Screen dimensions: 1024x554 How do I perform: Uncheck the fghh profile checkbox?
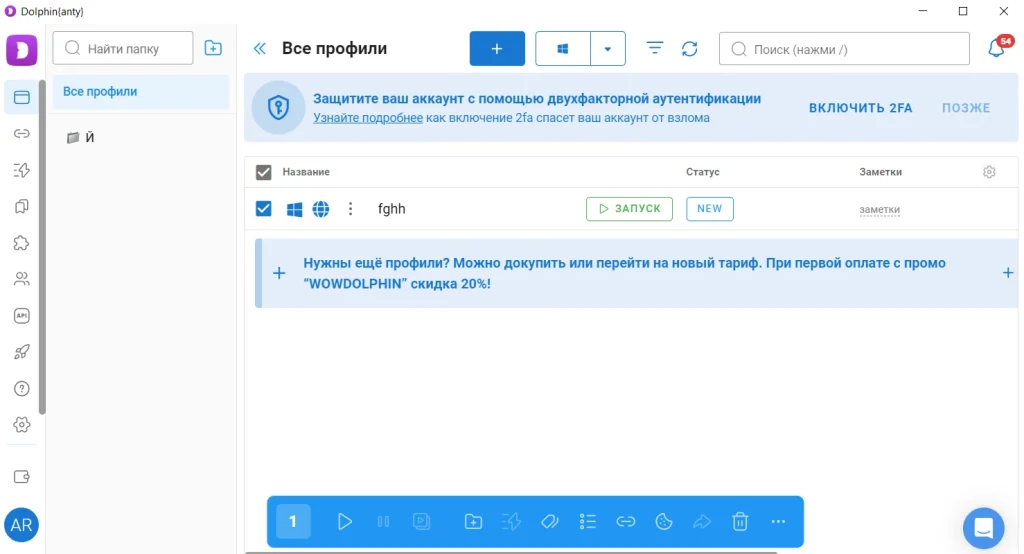point(263,209)
